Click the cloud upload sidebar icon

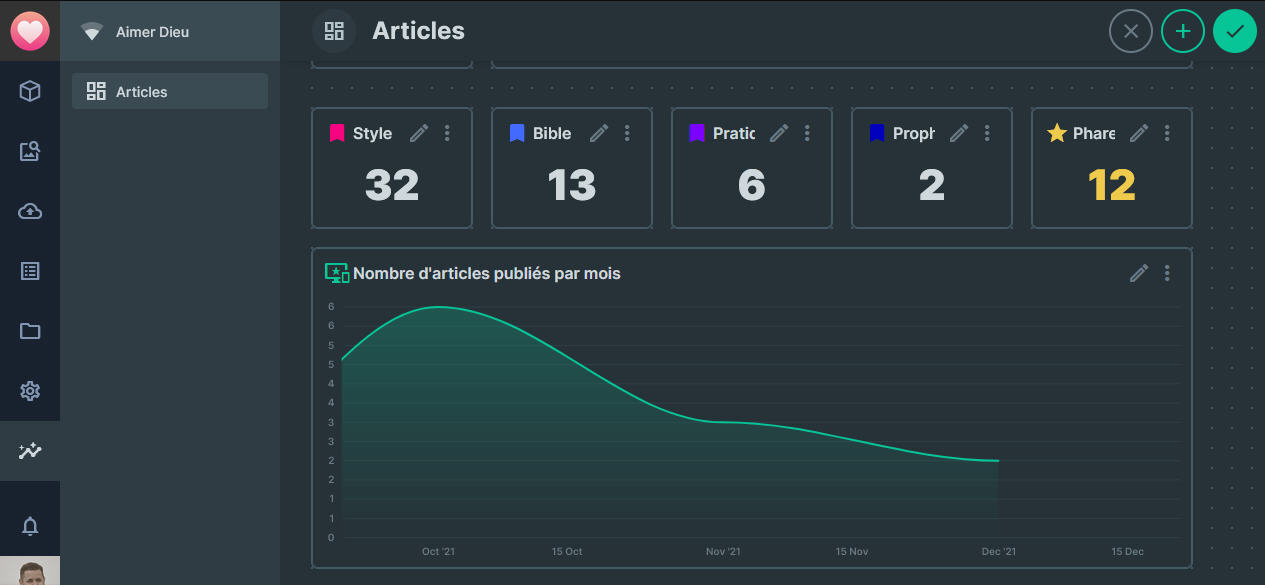tap(30, 211)
